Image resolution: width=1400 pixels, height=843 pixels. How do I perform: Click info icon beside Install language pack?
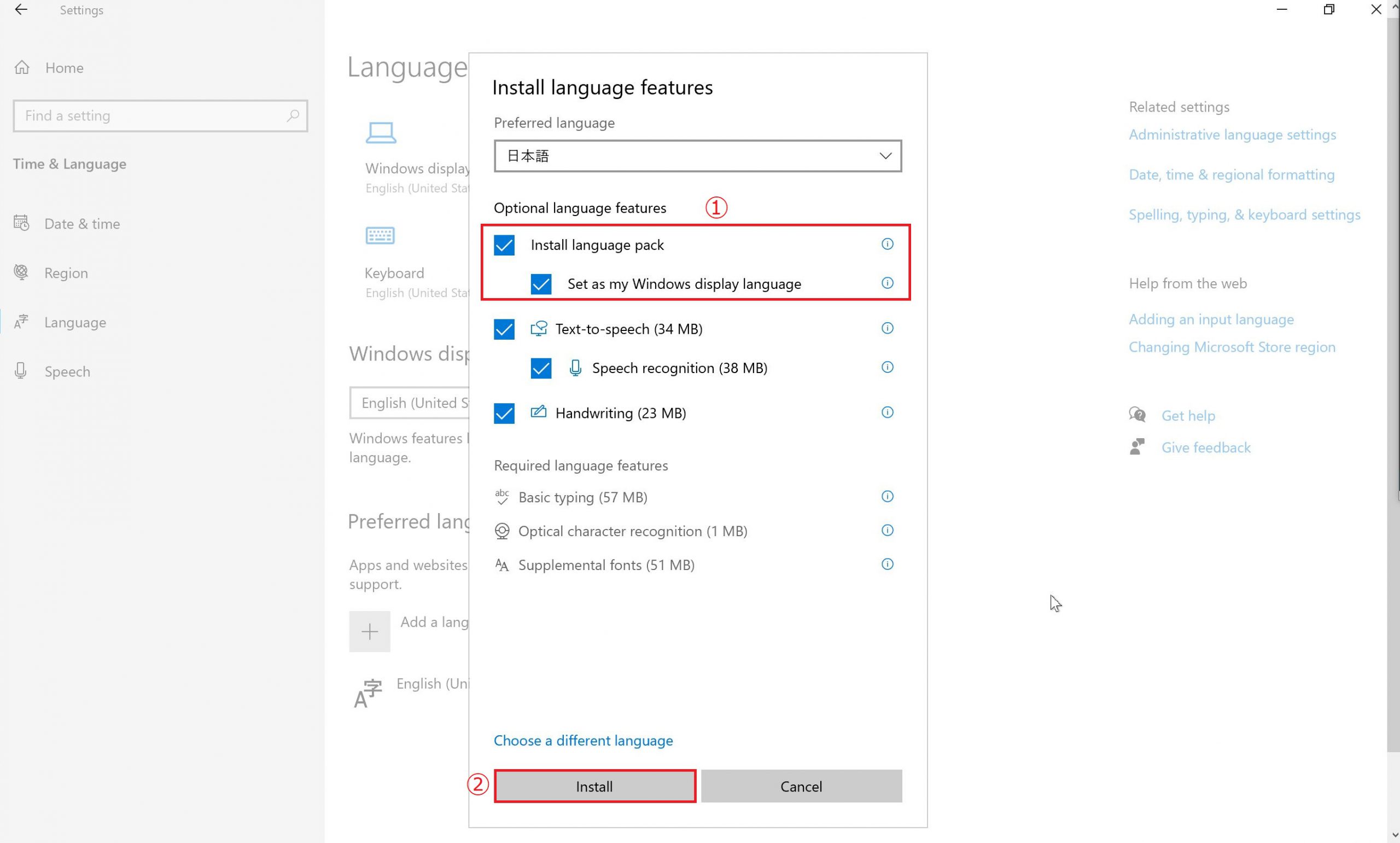(x=887, y=245)
